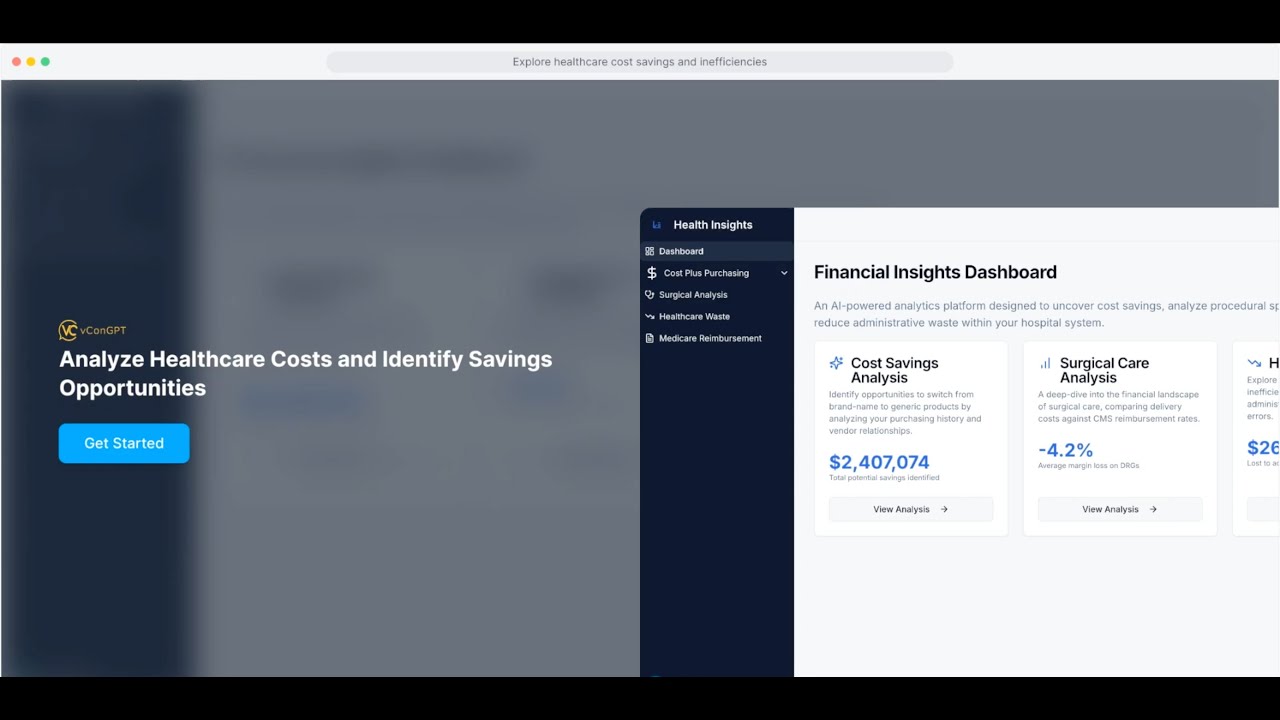
Task: Click the trending-down icon on the third card
Action: [1254, 363]
